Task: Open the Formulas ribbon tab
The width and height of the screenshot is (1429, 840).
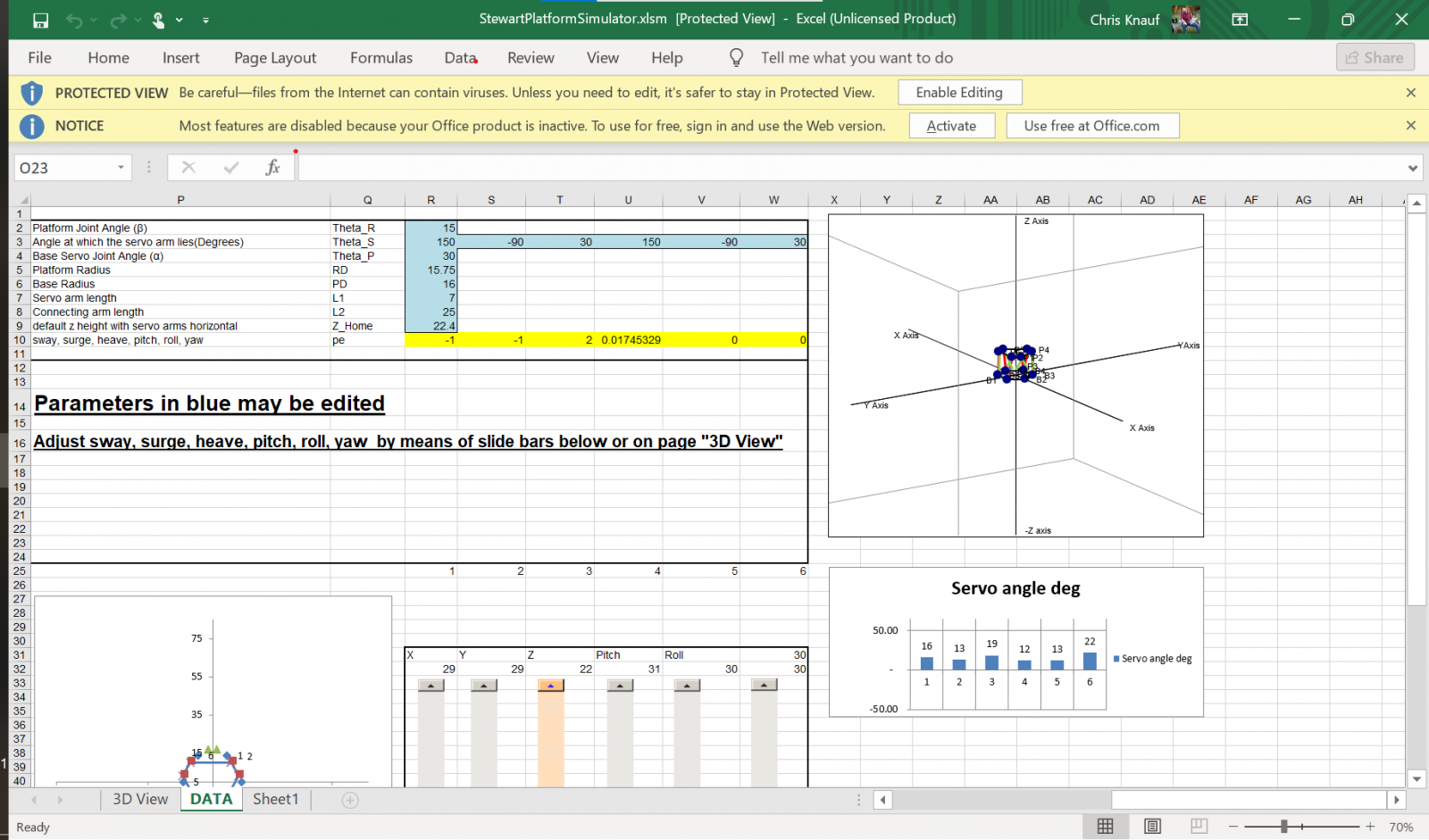Action: [x=381, y=58]
